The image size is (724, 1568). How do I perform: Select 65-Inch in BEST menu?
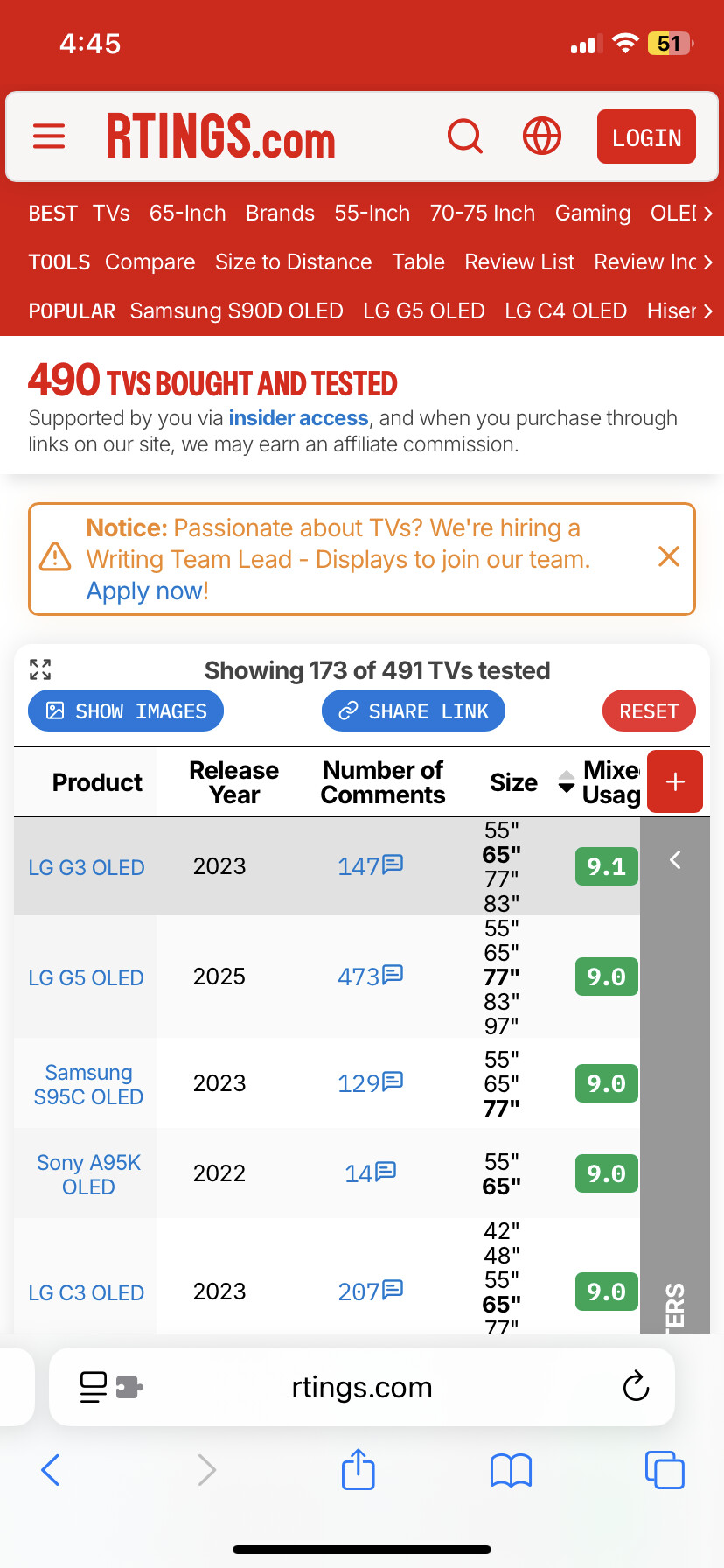coord(187,213)
